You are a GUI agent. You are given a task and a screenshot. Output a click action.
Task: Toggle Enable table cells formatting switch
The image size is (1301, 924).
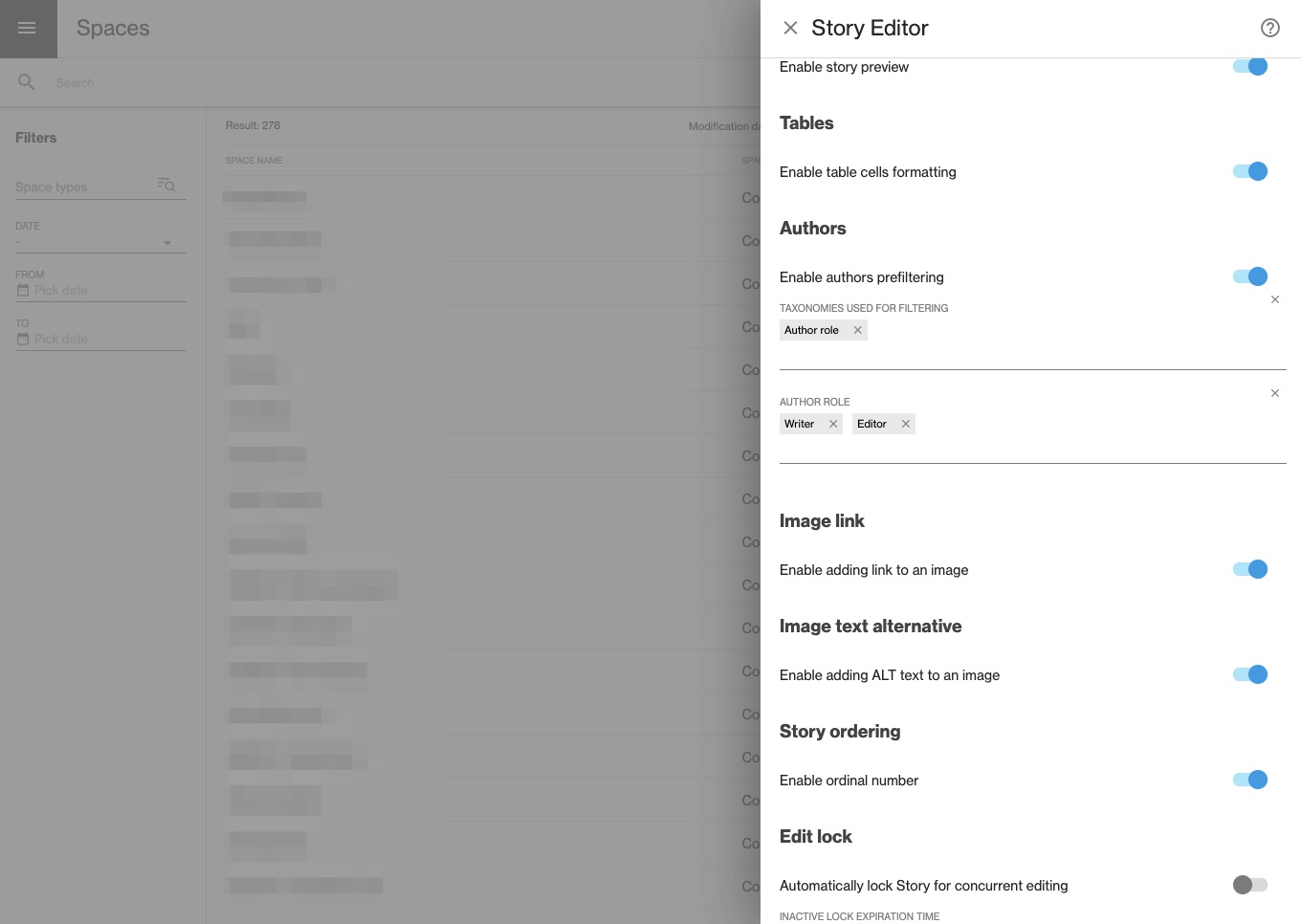(x=1250, y=171)
